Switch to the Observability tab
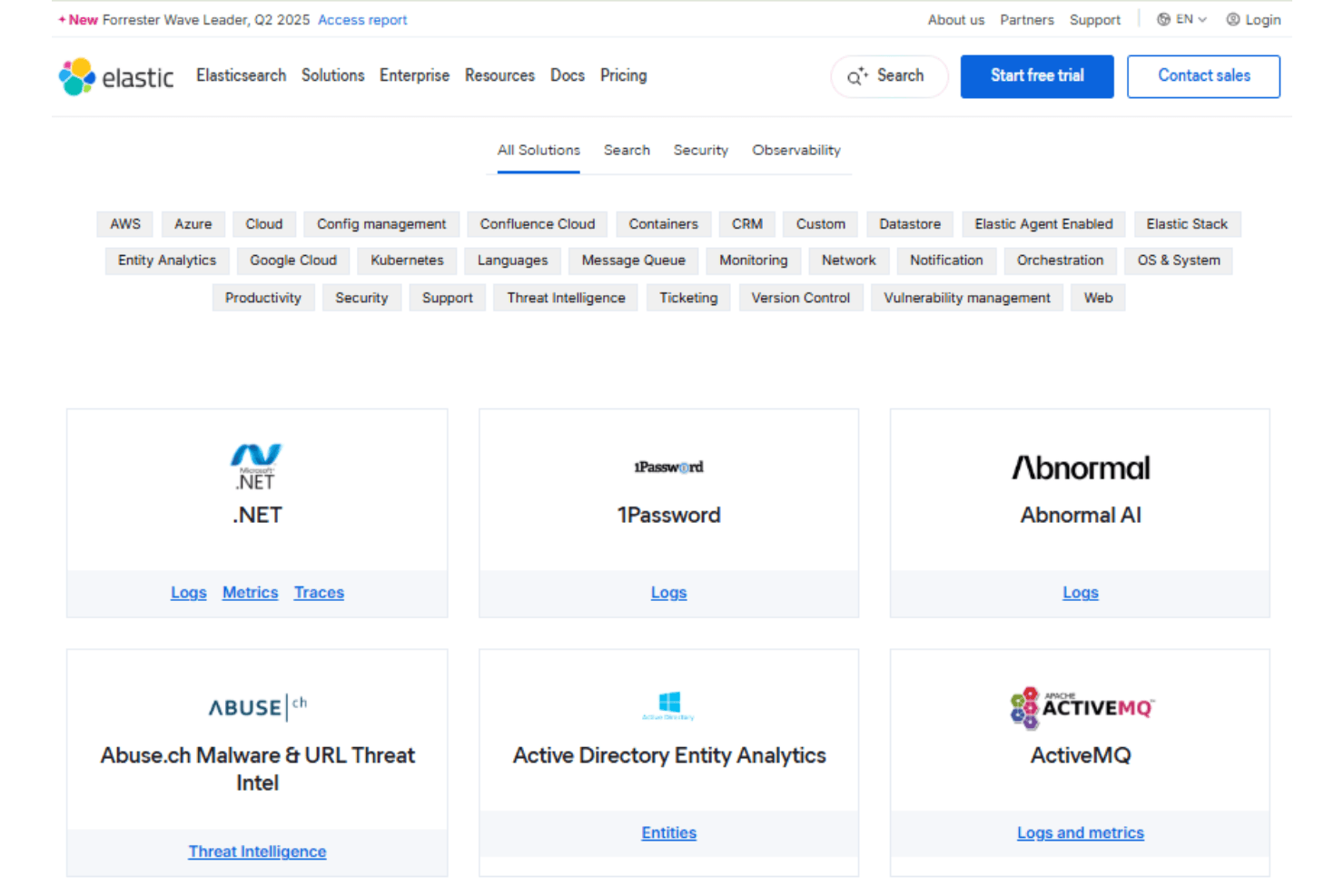Screen dimensions: 1344x896 click(796, 150)
